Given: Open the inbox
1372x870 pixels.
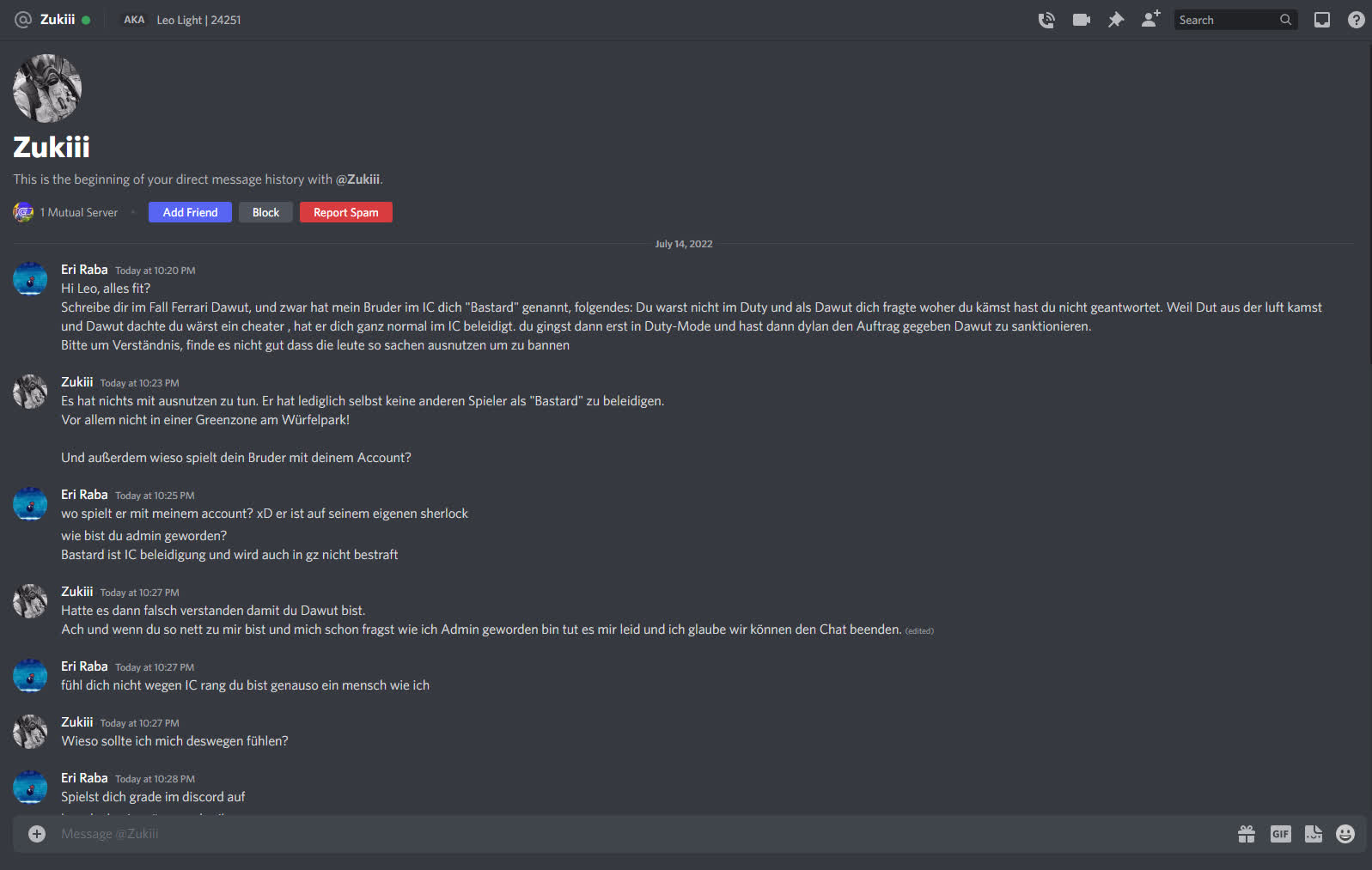Looking at the screenshot, I should [x=1322, y=20].
